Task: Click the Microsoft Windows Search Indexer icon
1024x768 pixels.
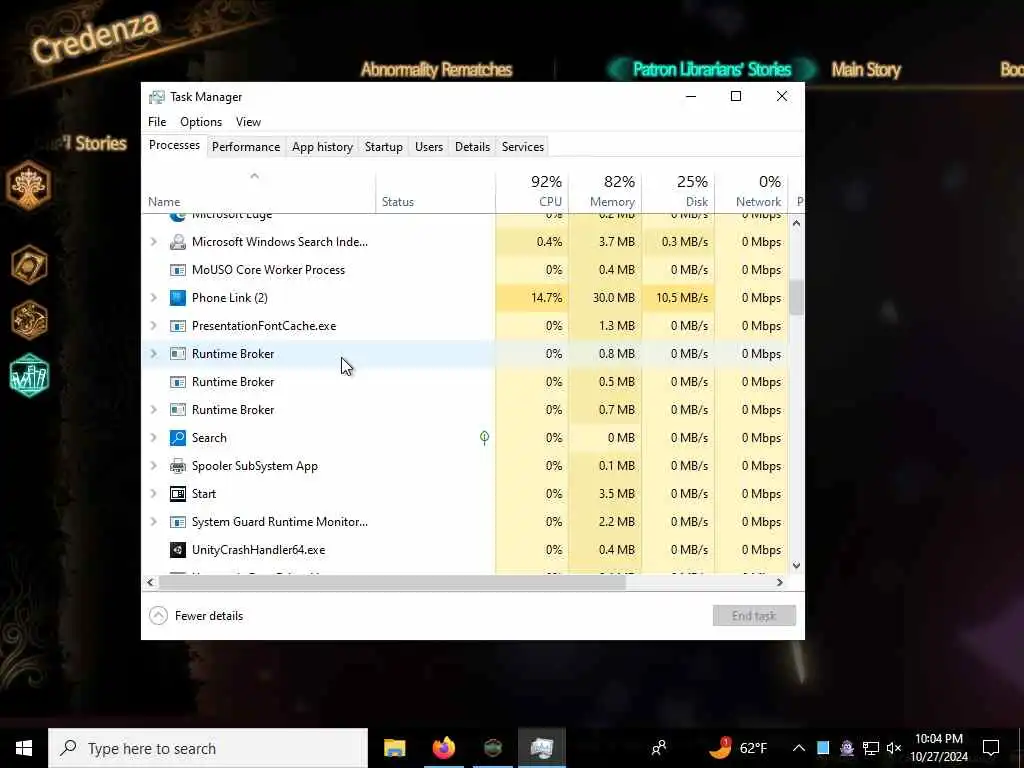Action: point(177,242)
